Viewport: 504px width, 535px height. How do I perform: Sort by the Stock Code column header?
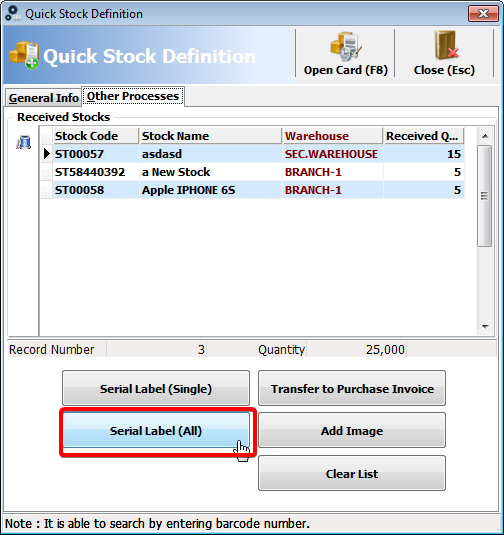click(96, 136)
